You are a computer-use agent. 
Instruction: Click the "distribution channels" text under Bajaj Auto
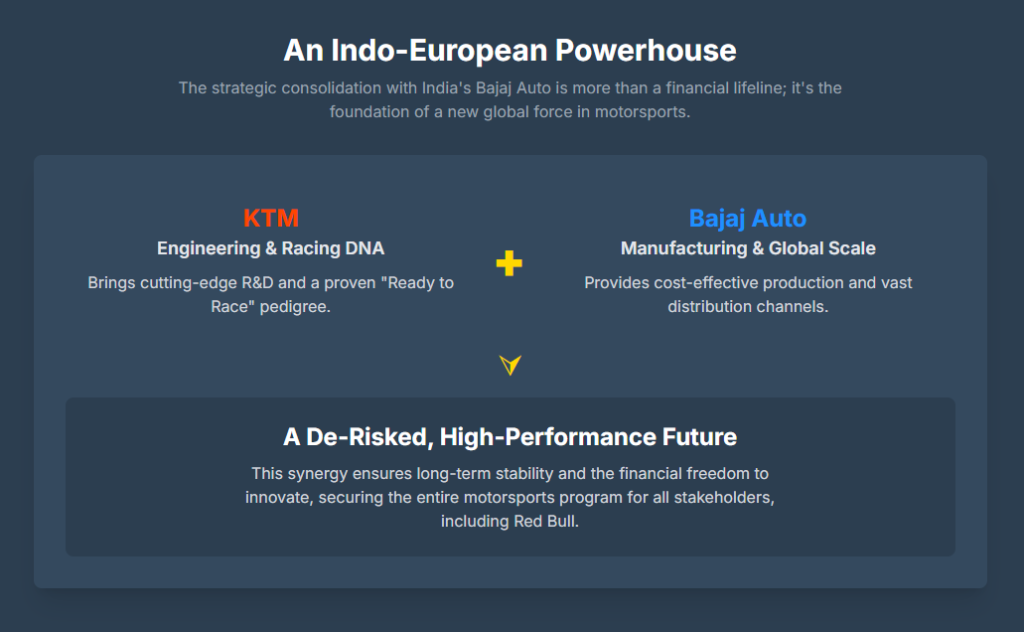(x=748, y=306)
